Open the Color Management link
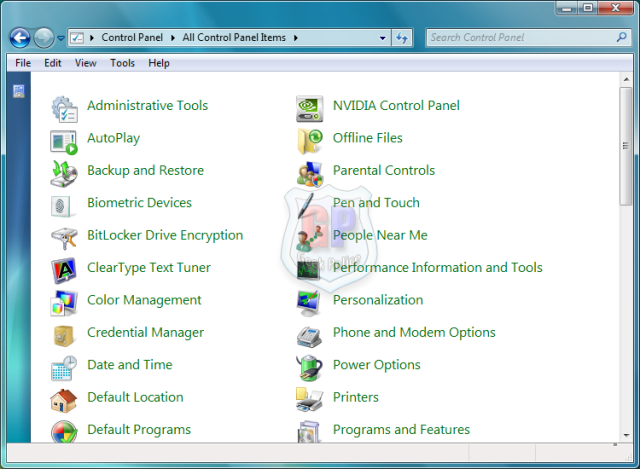 coord(144,300)
